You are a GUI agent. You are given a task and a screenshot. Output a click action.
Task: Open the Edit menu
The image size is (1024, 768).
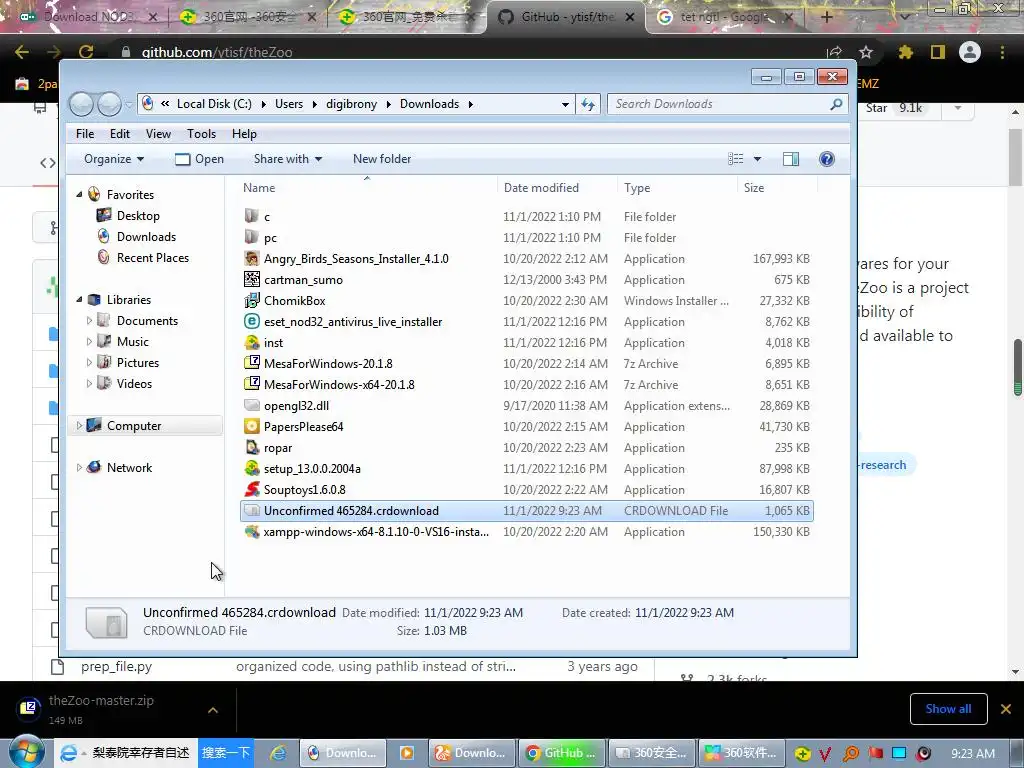pos(120,134)
